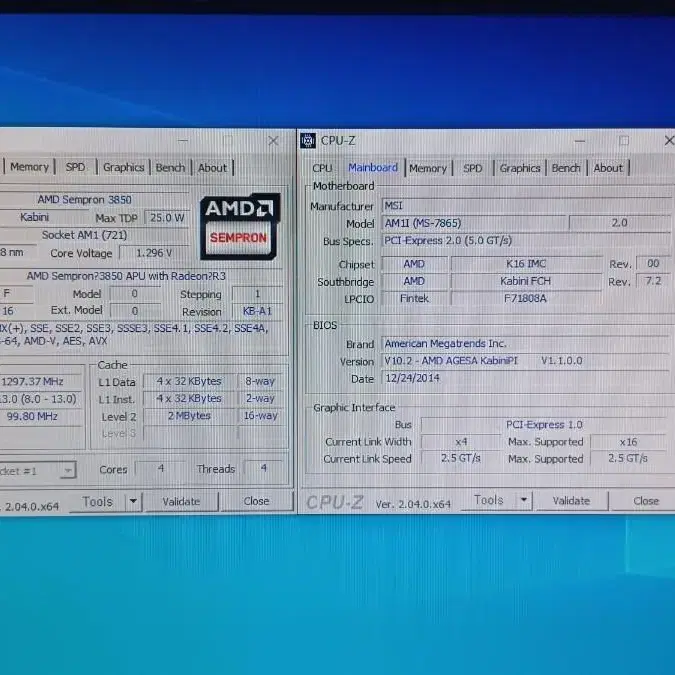
Task: Click the PCI-Express 1.0 graphic bus value
Action: [544, 424]
